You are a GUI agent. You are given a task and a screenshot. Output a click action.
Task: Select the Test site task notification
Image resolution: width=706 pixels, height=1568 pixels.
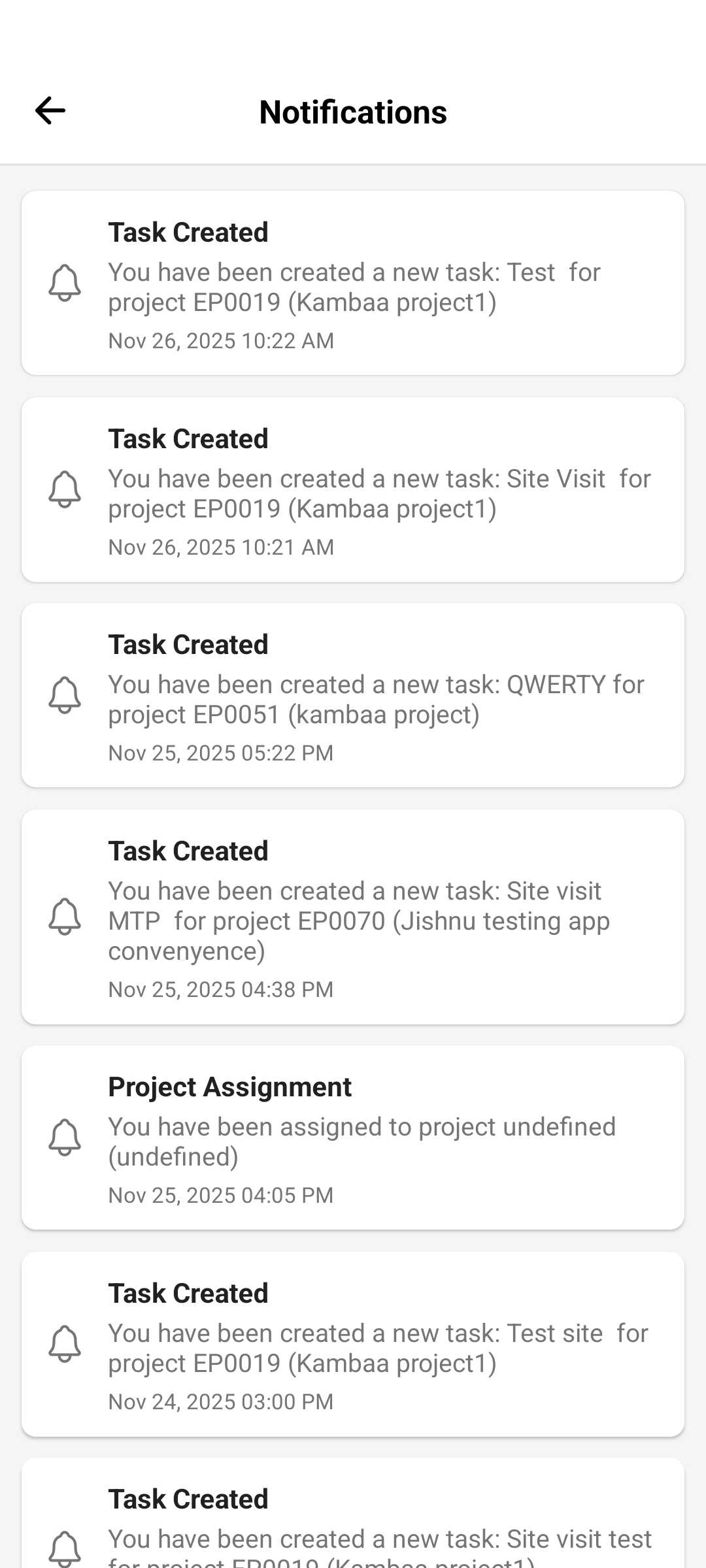[x=378, y=1348]
